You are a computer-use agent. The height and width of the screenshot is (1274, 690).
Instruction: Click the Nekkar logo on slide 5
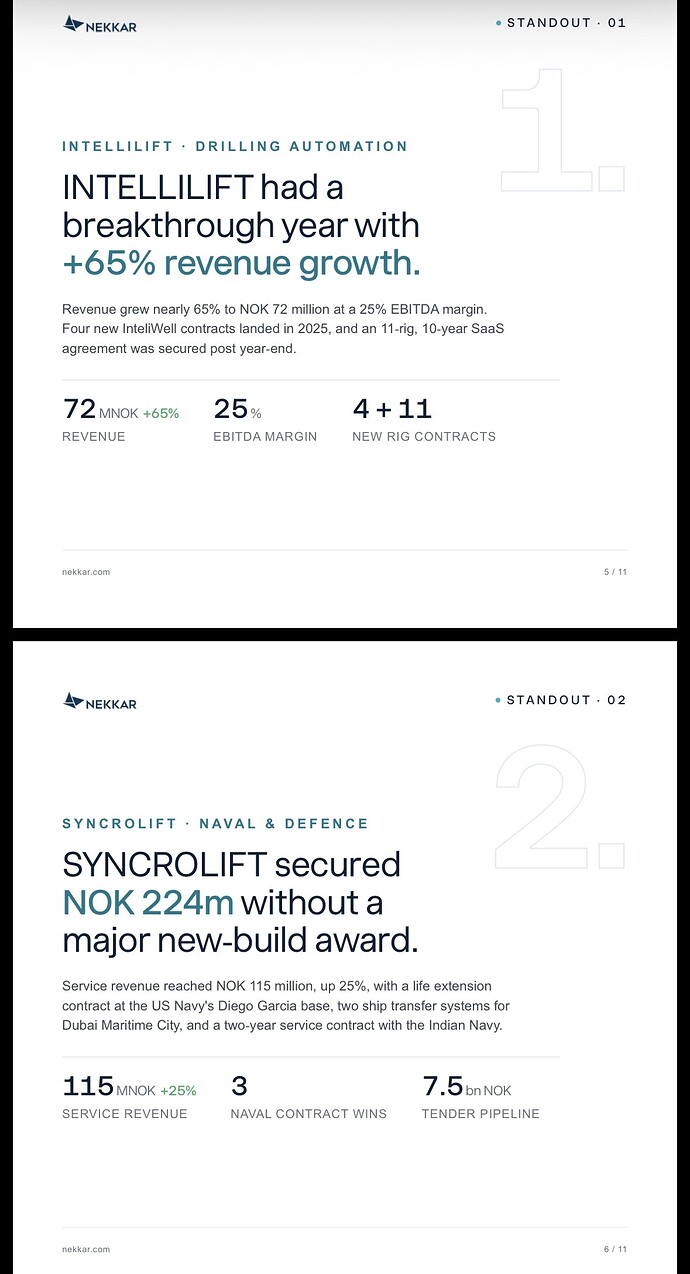point(99,25)
